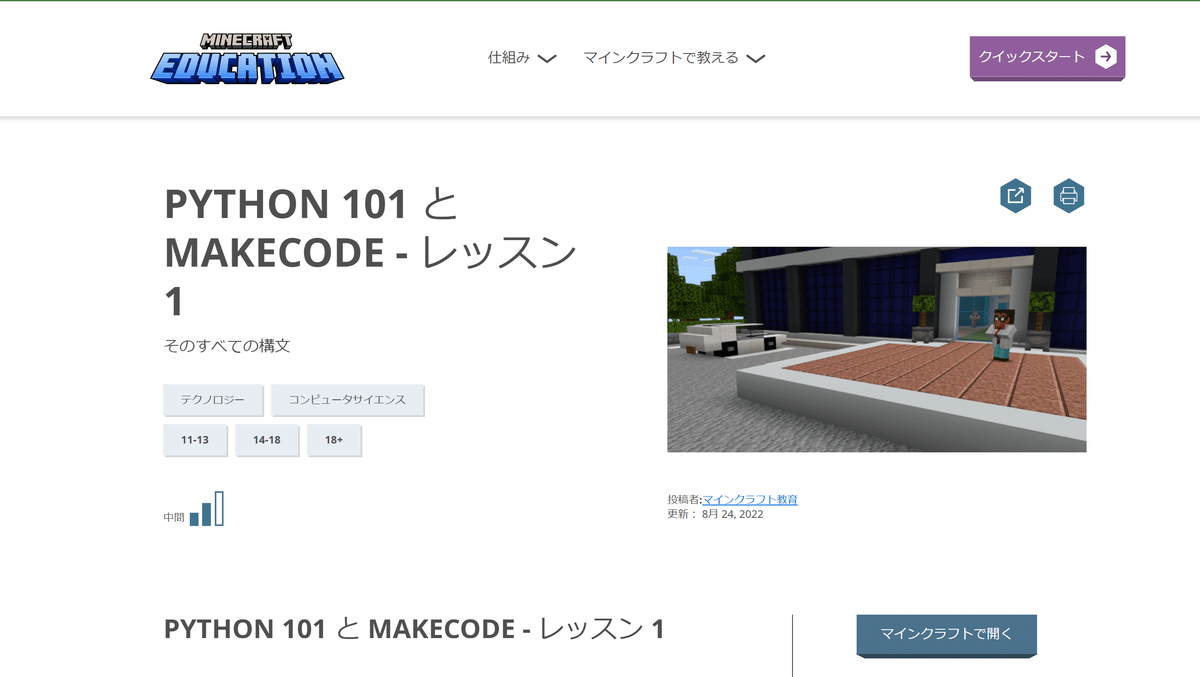Click the chevron next to 仕組み
Image resolution: width=1200 pixels, height=677 pixels.
point(546,59)
